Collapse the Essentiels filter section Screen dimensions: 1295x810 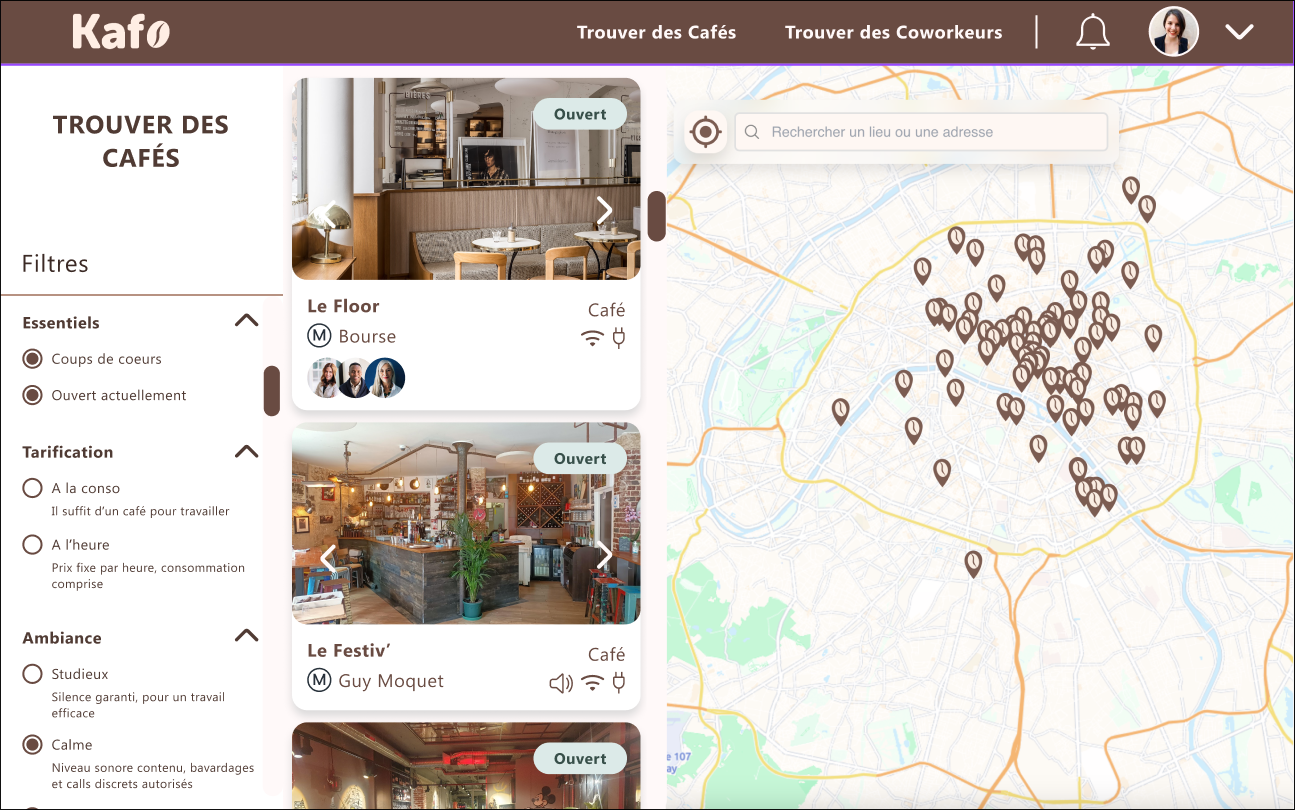pos(246,321)
